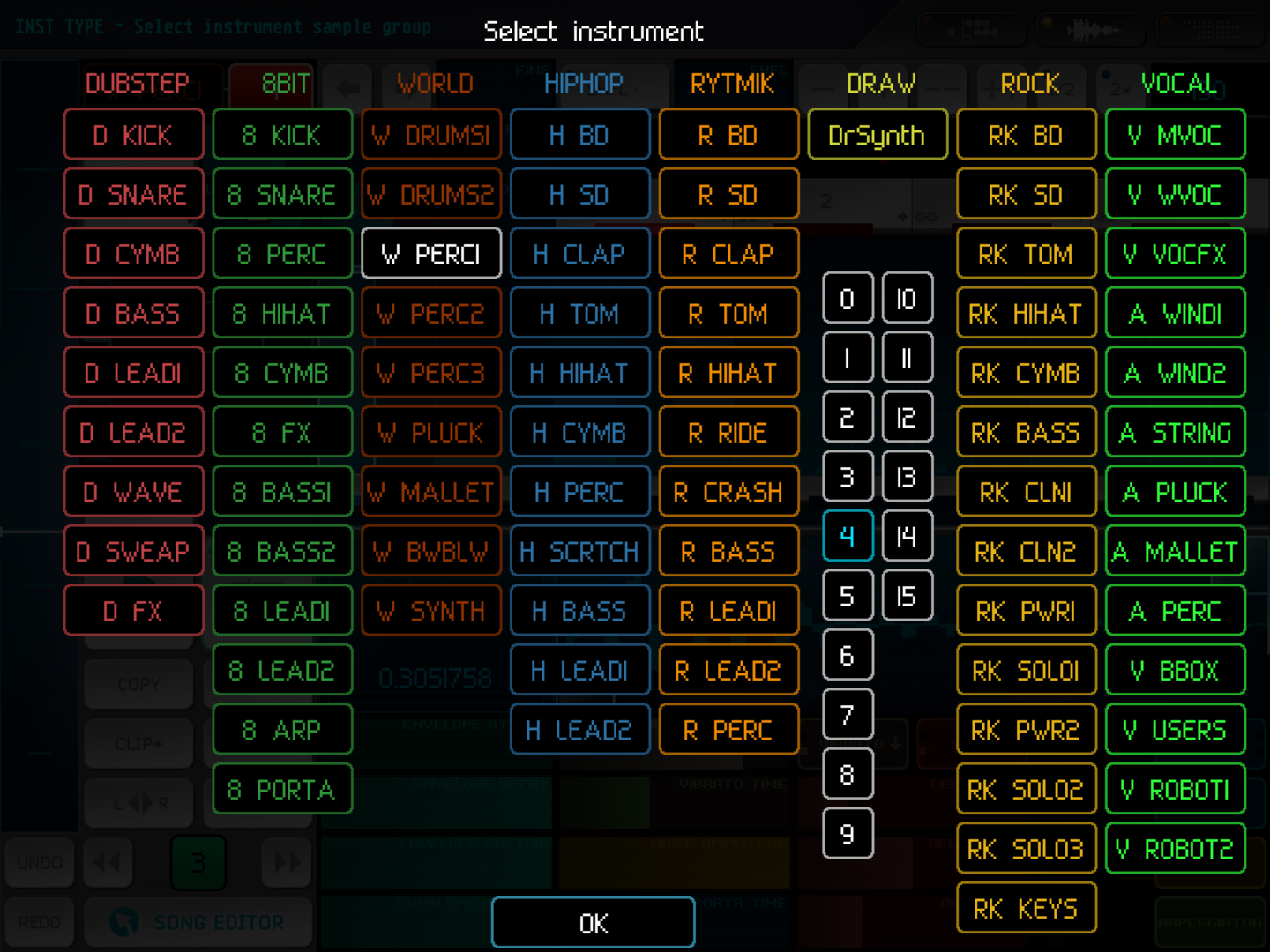
Task: Select the RK KEYS rock instrument
Action: [1026, 908]
